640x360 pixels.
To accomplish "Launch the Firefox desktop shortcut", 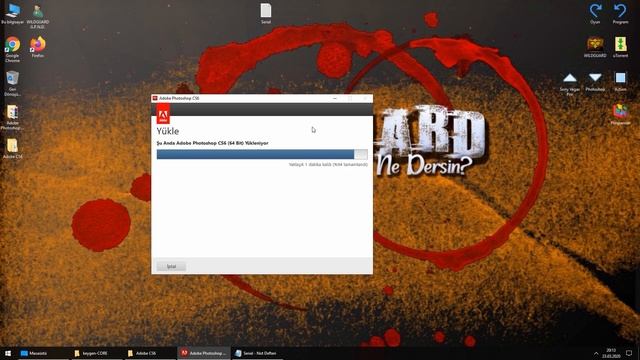I will point(38,47).
